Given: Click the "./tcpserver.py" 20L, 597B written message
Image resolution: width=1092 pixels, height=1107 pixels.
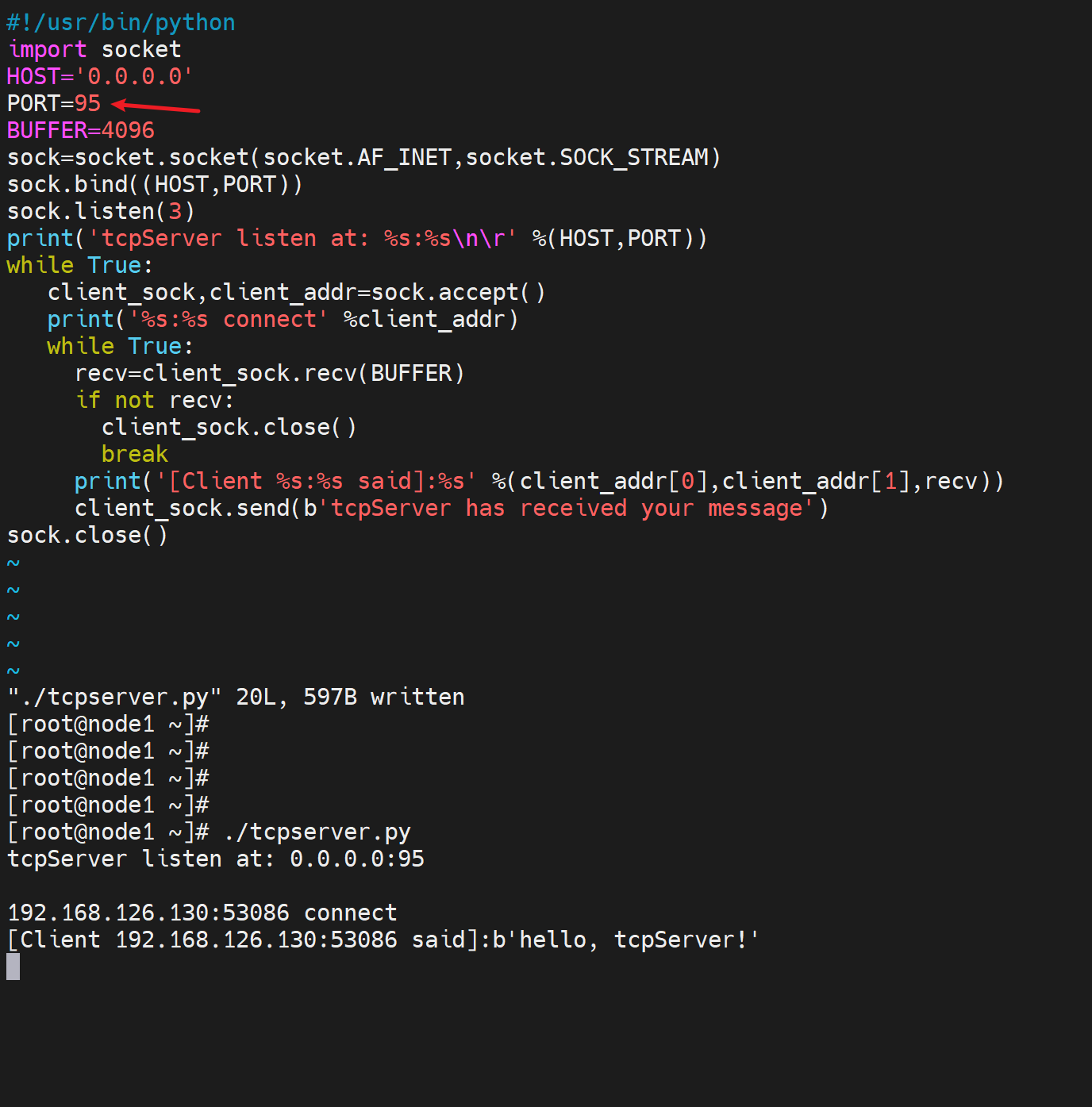Looking at the screenshot, I should coord(236,697).
